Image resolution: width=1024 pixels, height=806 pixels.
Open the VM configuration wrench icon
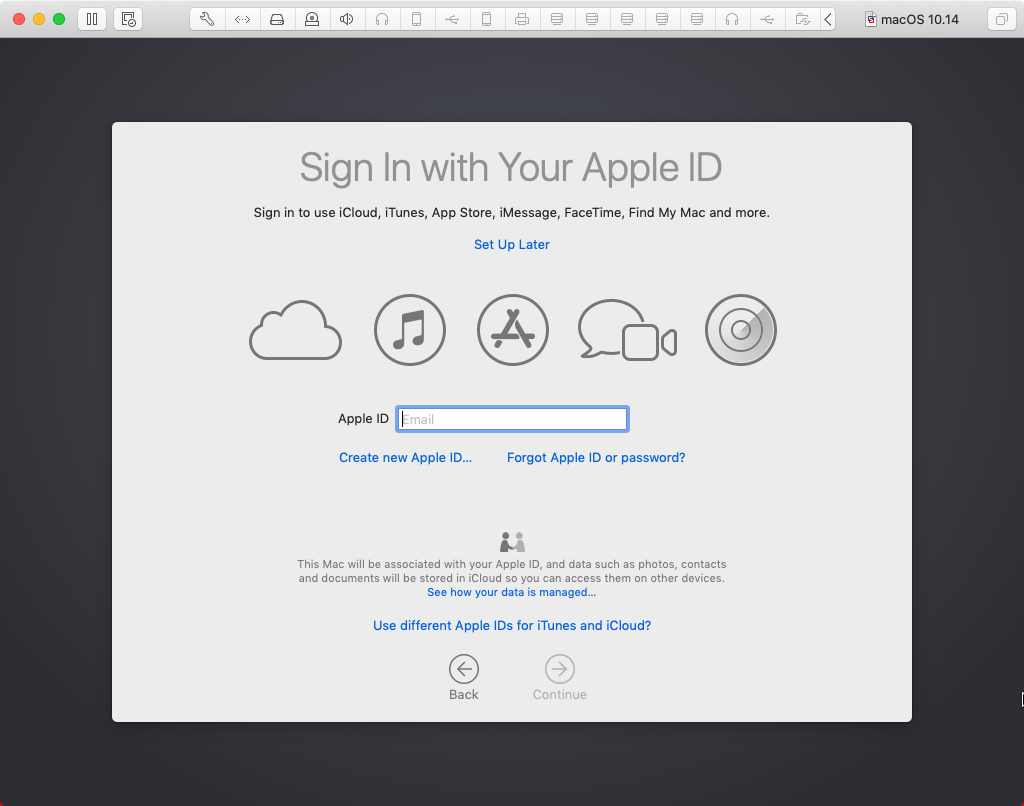(x=207, y=19)
